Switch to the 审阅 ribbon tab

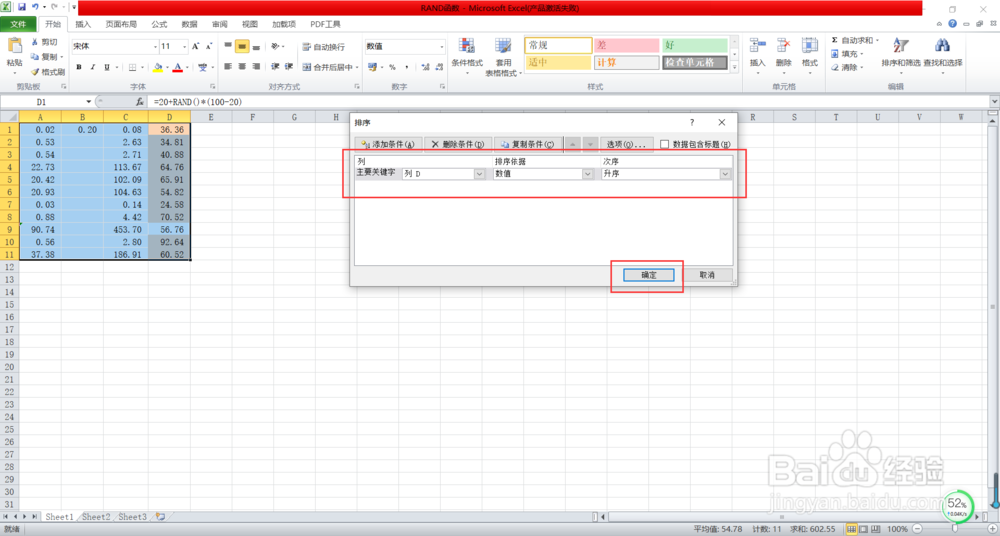coord(219,24)
